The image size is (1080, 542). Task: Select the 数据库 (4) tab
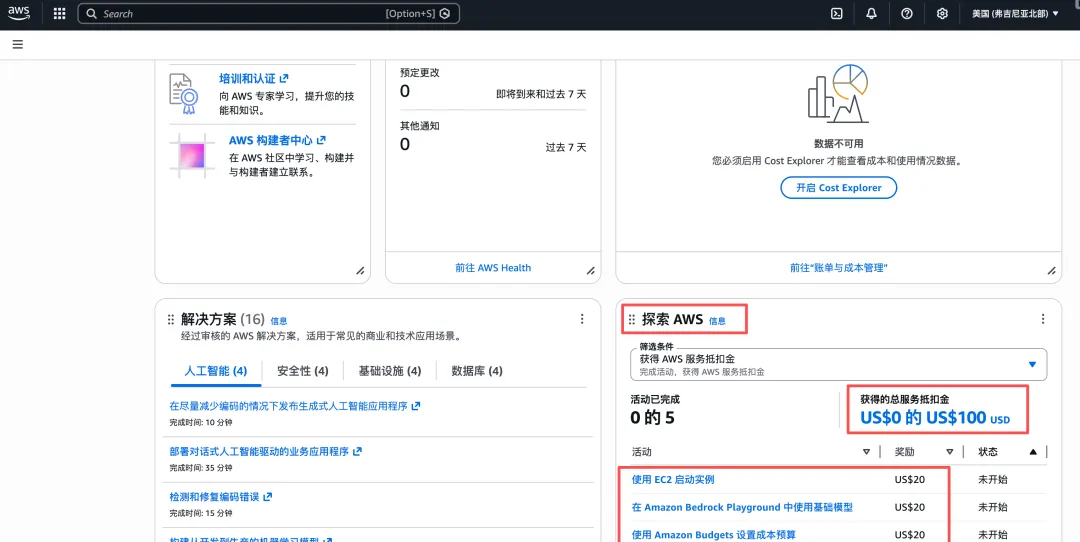coord(477,371)
